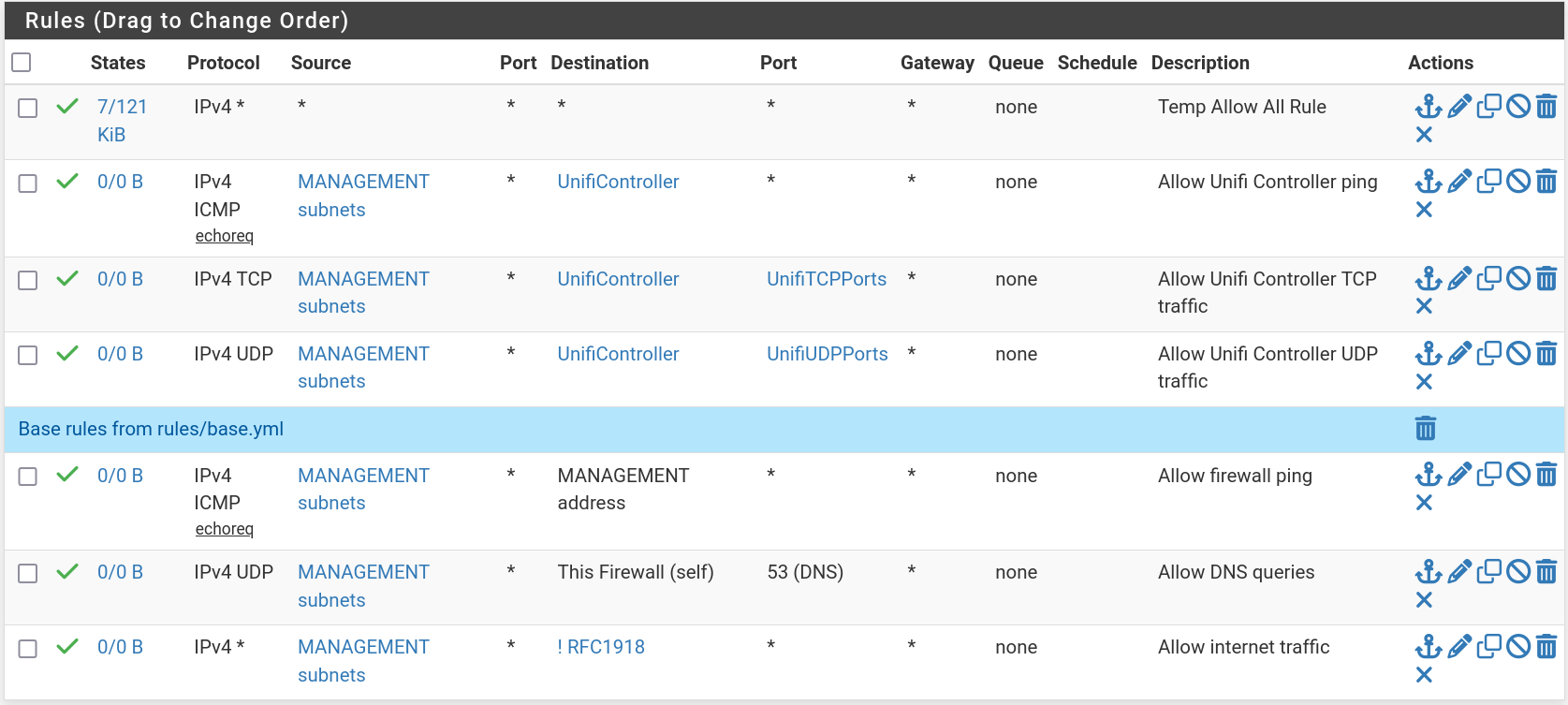
Task: Open the UnifiUDPPorts alias link
Action: 828,354
